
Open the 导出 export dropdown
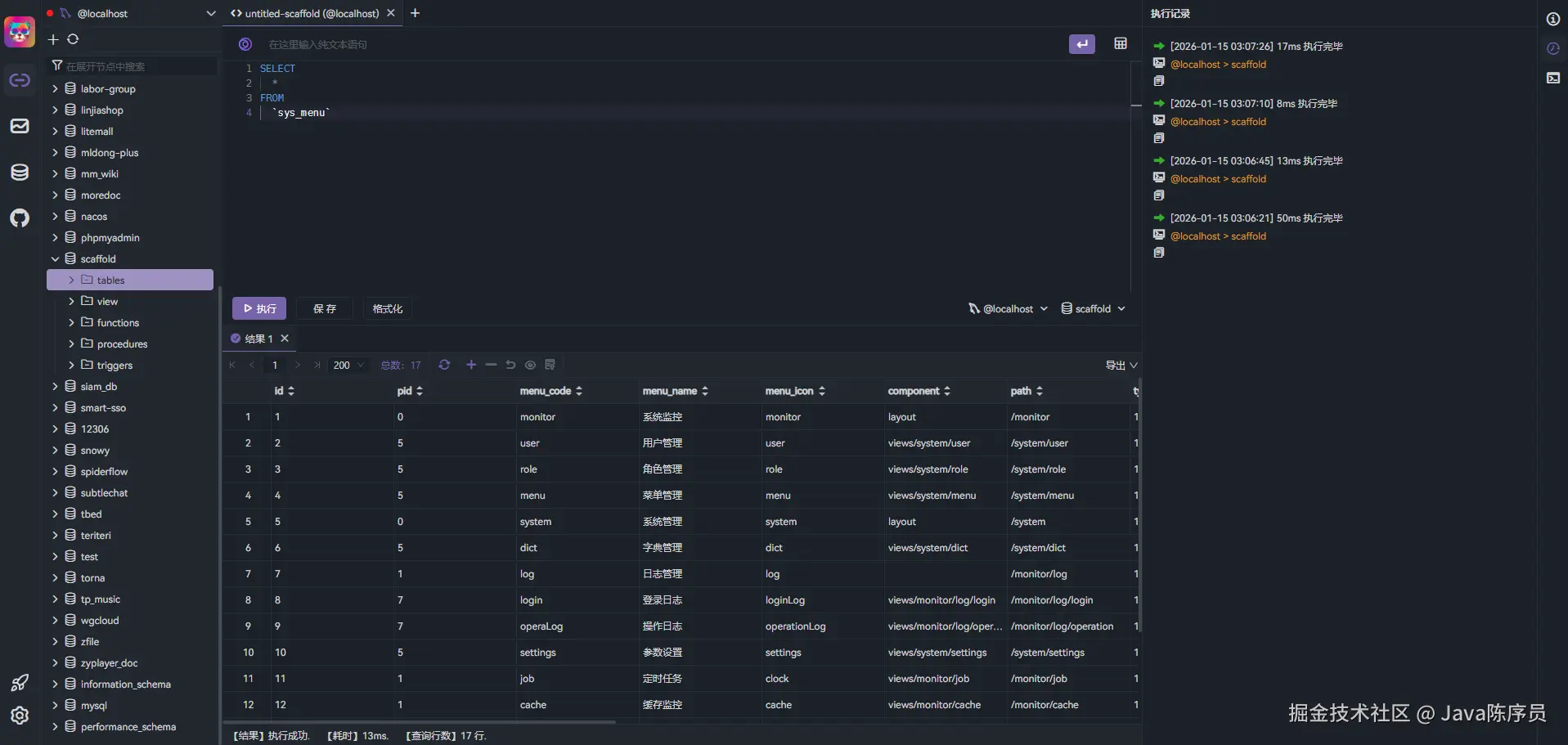point(1121,365)
